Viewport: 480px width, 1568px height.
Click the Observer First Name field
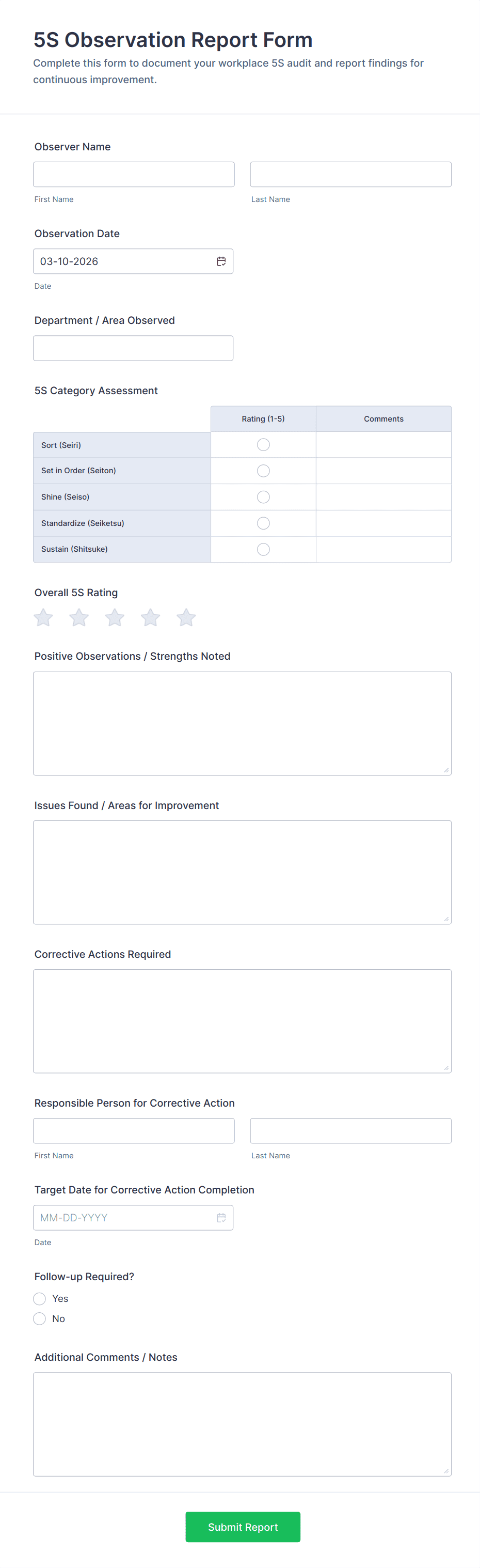coord(134,175)
